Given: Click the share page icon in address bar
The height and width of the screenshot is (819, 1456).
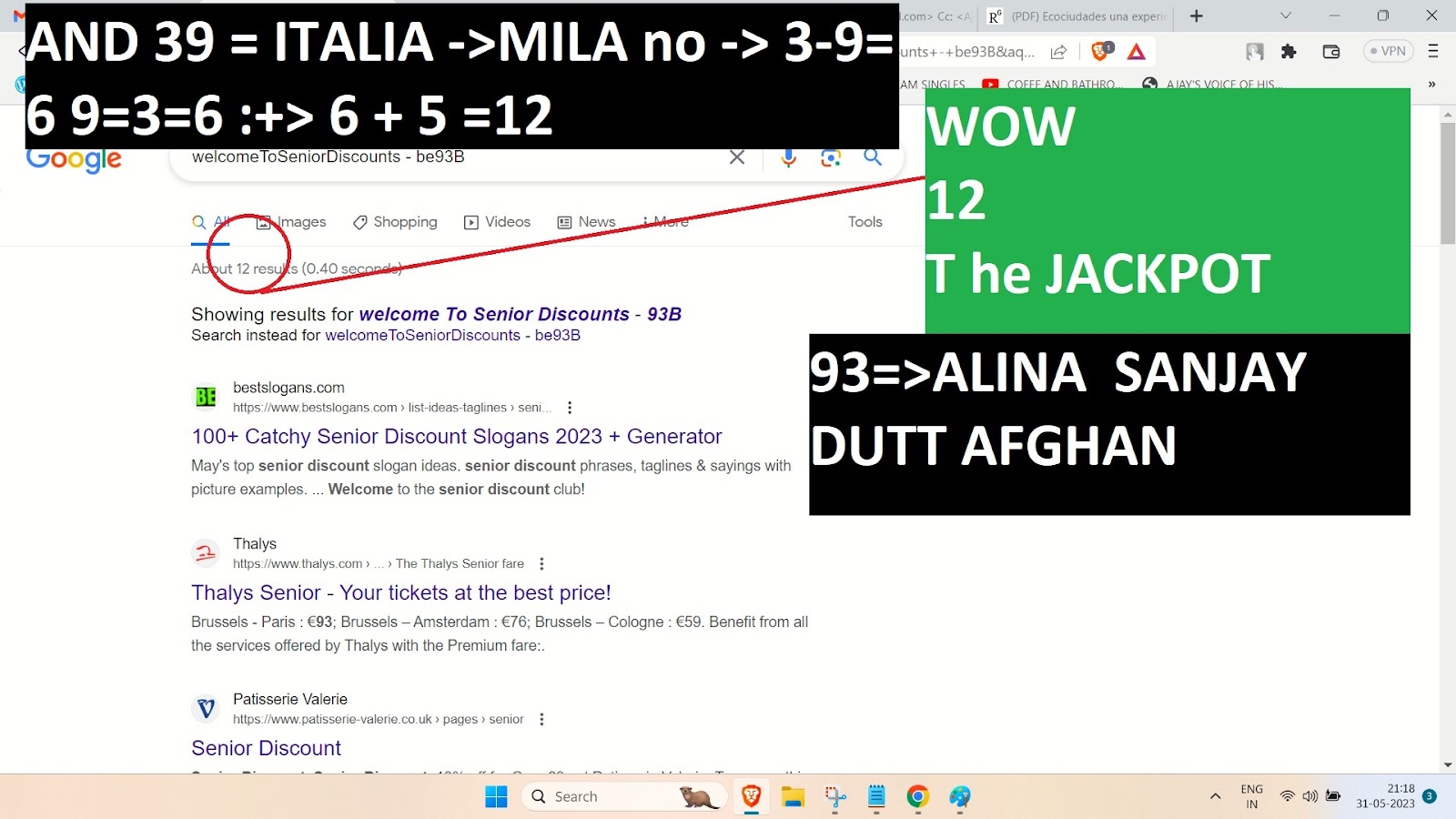Looking at the screenshot, I should [x=1058, y=52].
